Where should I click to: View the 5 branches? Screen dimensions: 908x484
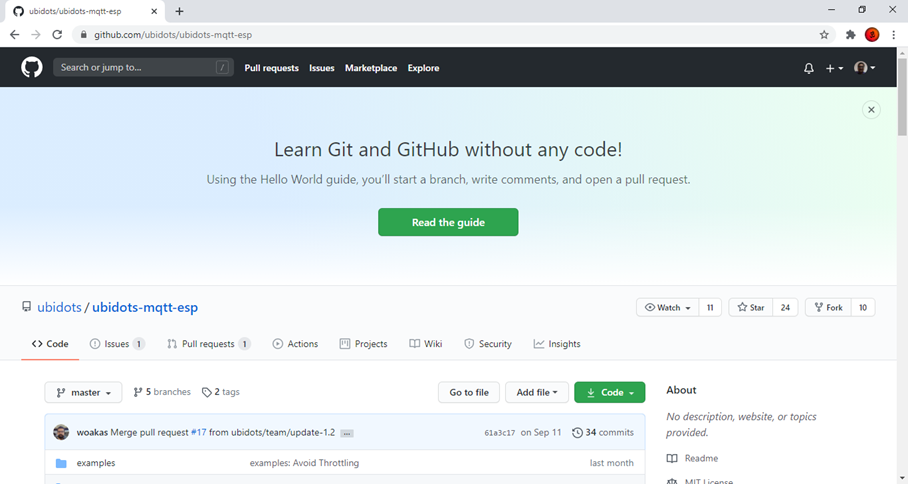(x=162, y=392)
